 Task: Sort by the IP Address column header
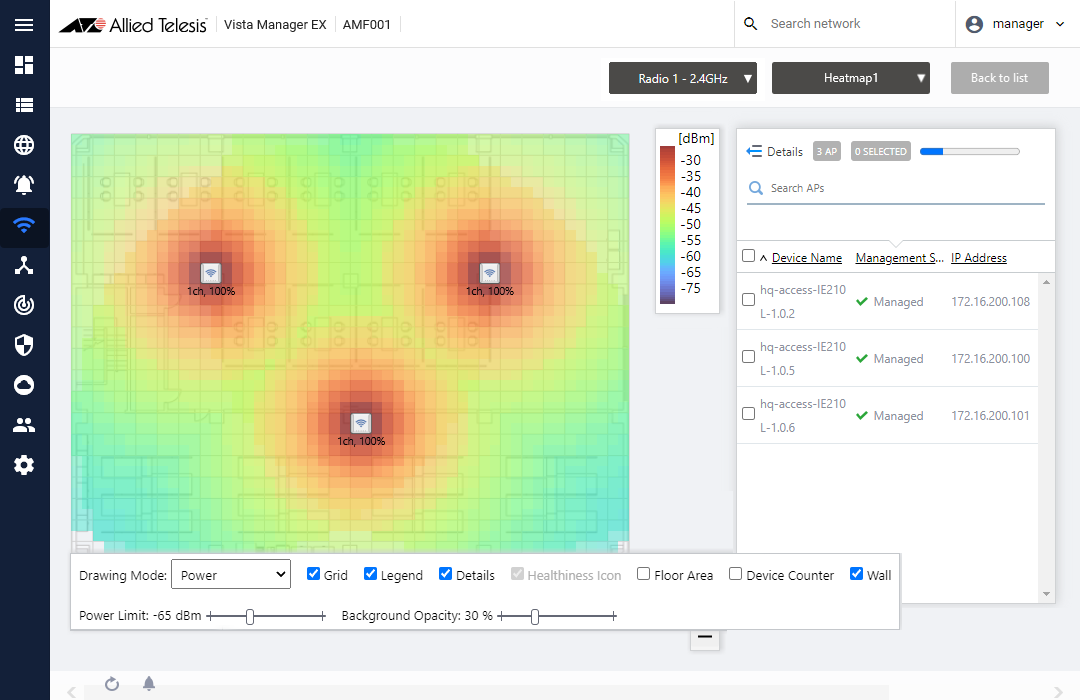point(978,258)
